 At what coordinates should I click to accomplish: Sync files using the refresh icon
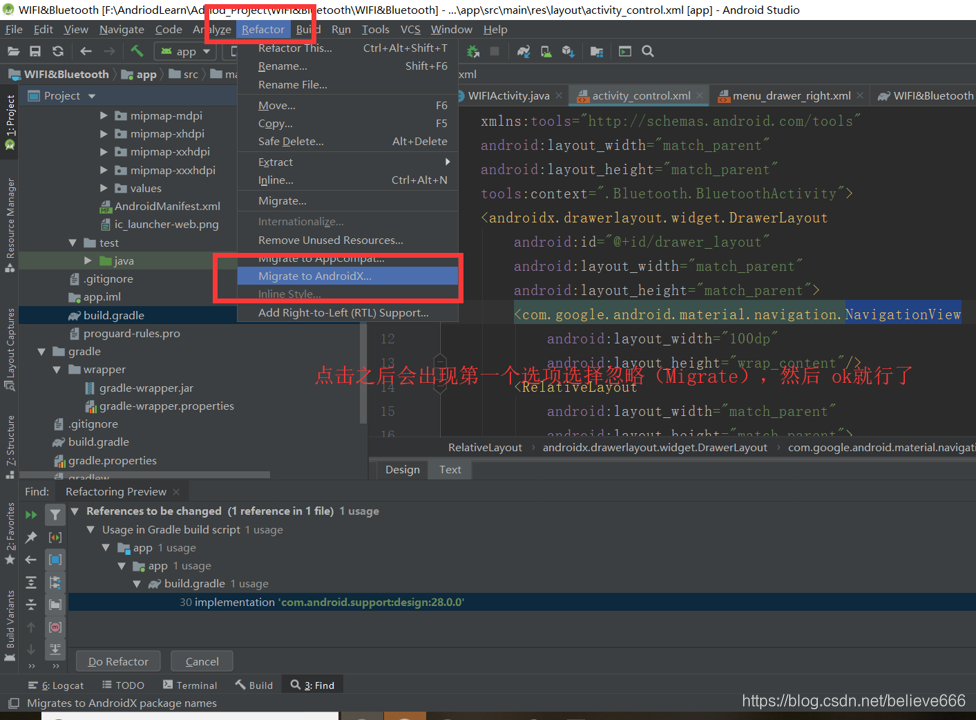58,52
